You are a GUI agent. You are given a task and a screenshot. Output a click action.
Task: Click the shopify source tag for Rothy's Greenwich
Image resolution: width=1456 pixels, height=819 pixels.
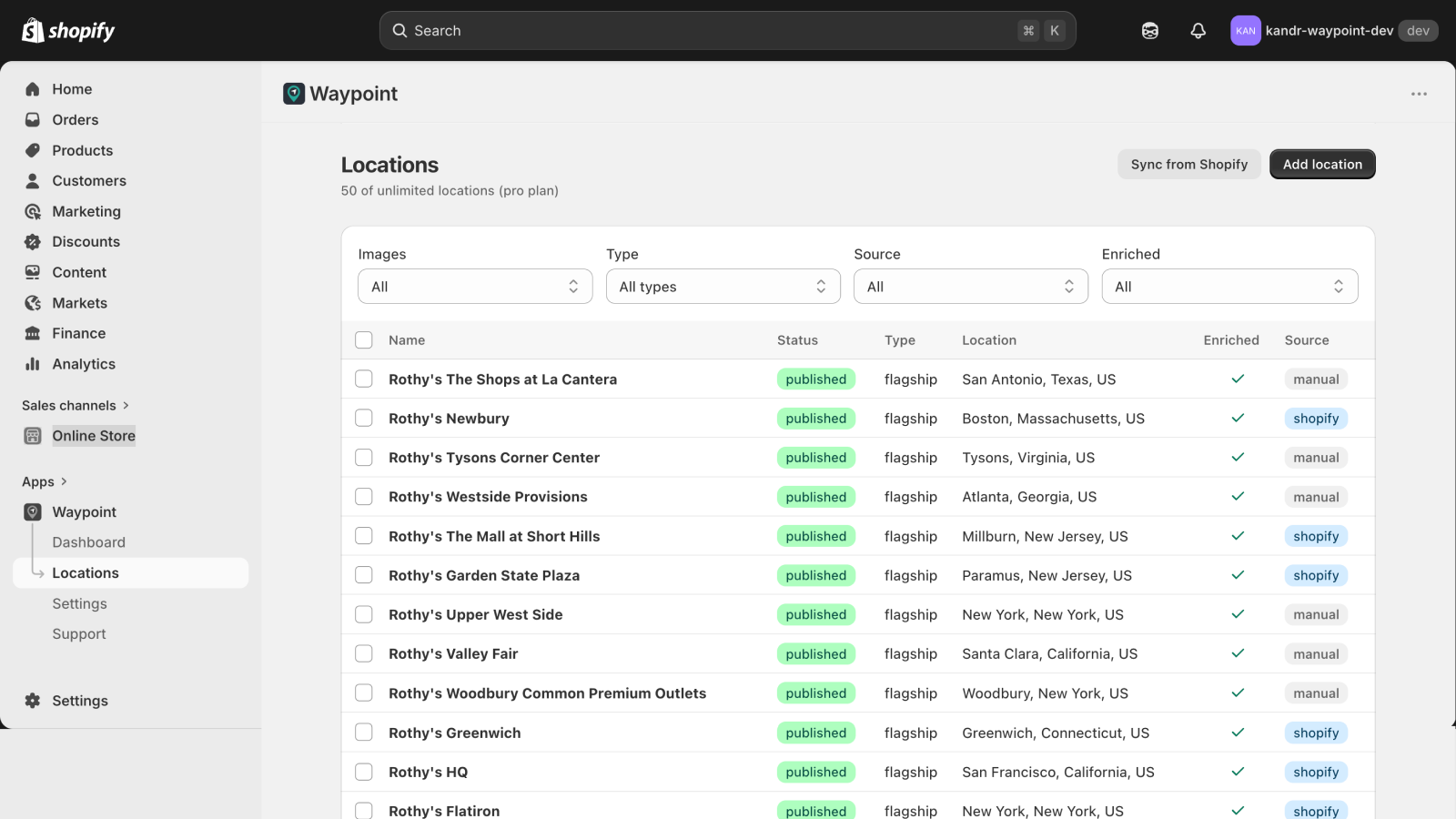[1316, 733]
